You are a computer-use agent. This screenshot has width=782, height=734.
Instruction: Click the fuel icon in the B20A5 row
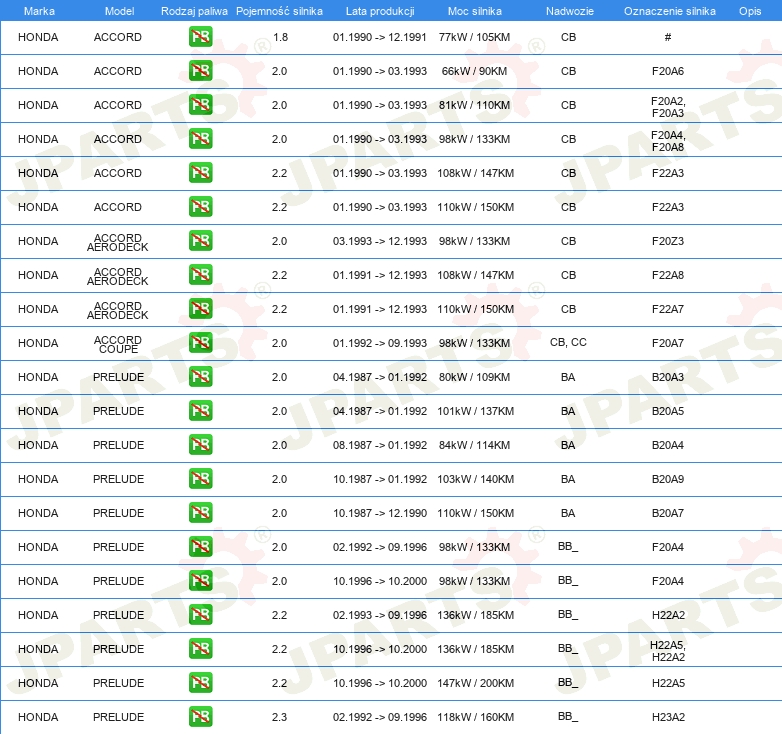[x=200, y=410]
